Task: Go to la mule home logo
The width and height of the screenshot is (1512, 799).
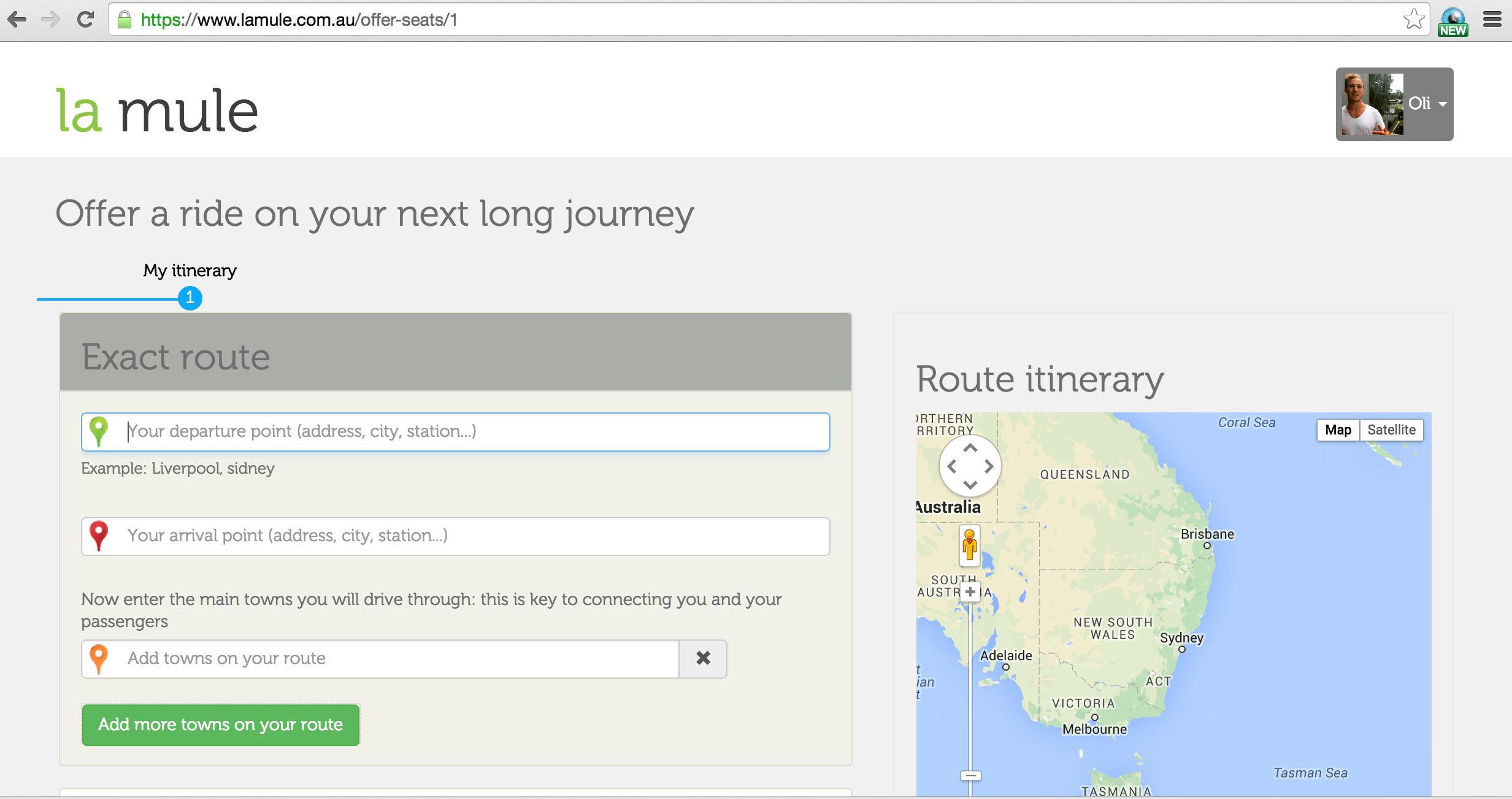Action: pos(157,111)
